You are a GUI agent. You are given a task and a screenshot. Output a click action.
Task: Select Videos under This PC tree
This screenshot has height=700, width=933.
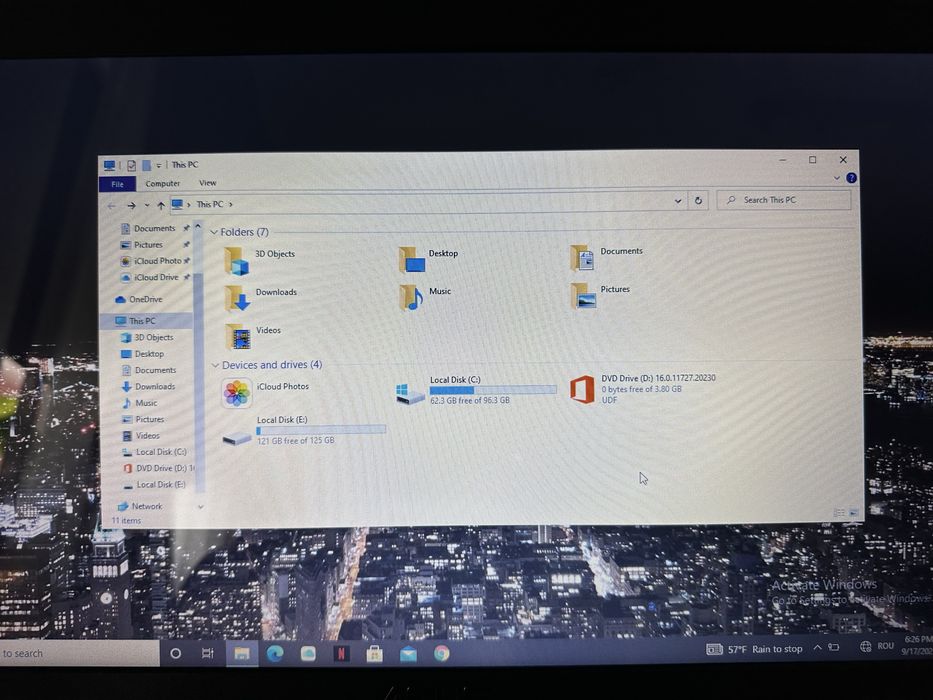pyautogui.click(x=148, y=436)
